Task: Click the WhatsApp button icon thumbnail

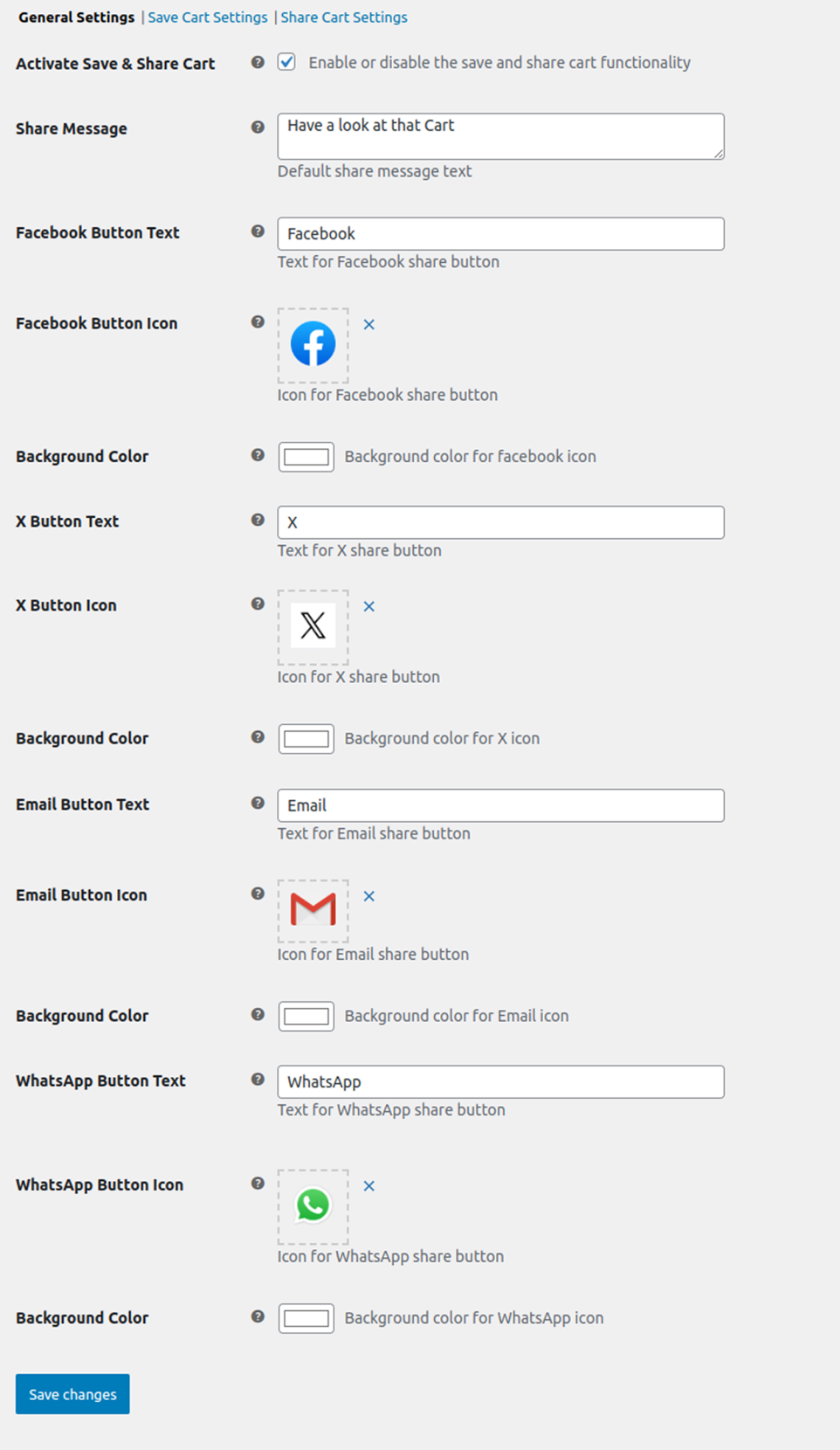Action: pos(313,1205)
